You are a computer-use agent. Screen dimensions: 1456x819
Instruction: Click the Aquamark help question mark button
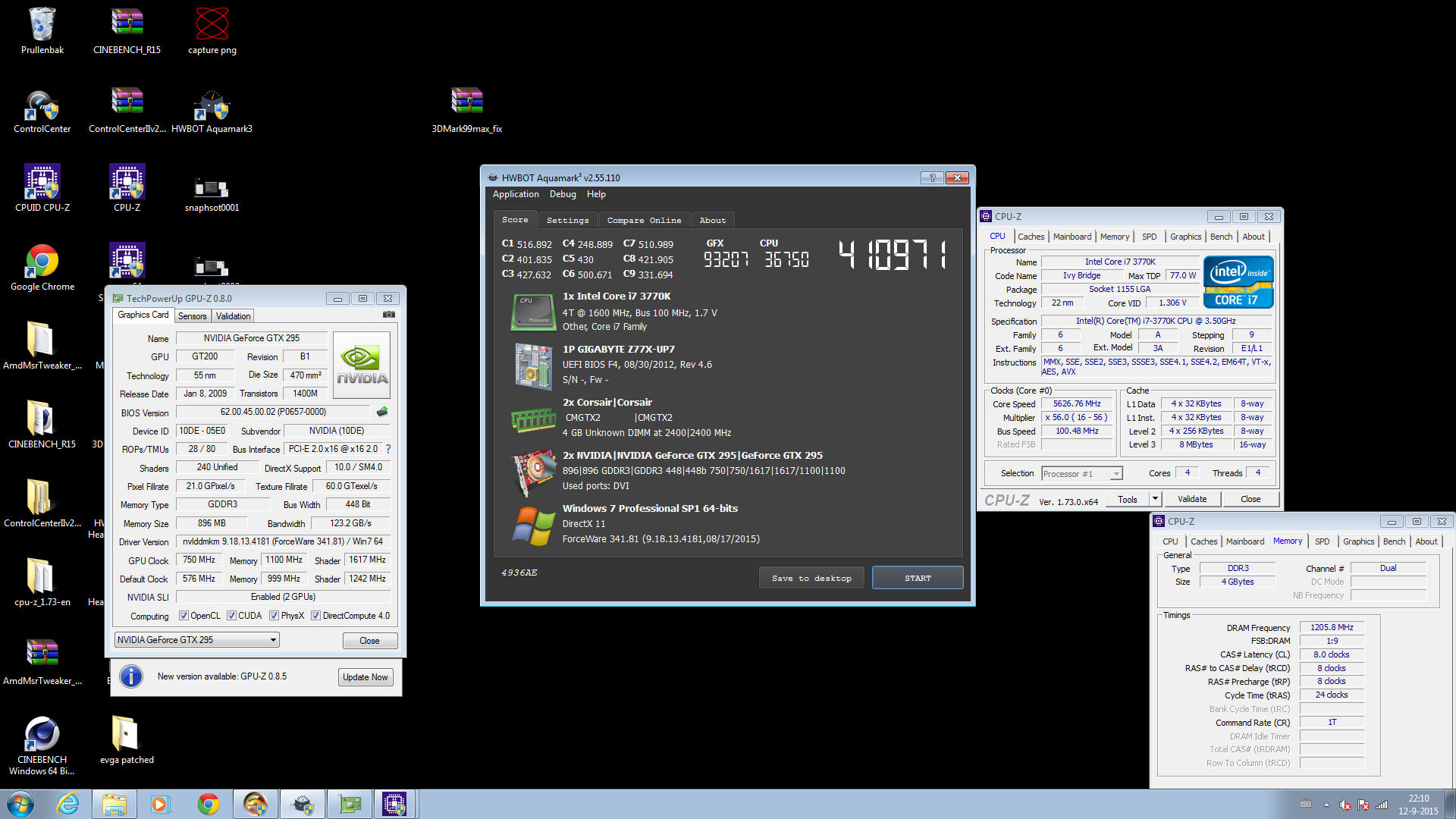coord(932,177)
